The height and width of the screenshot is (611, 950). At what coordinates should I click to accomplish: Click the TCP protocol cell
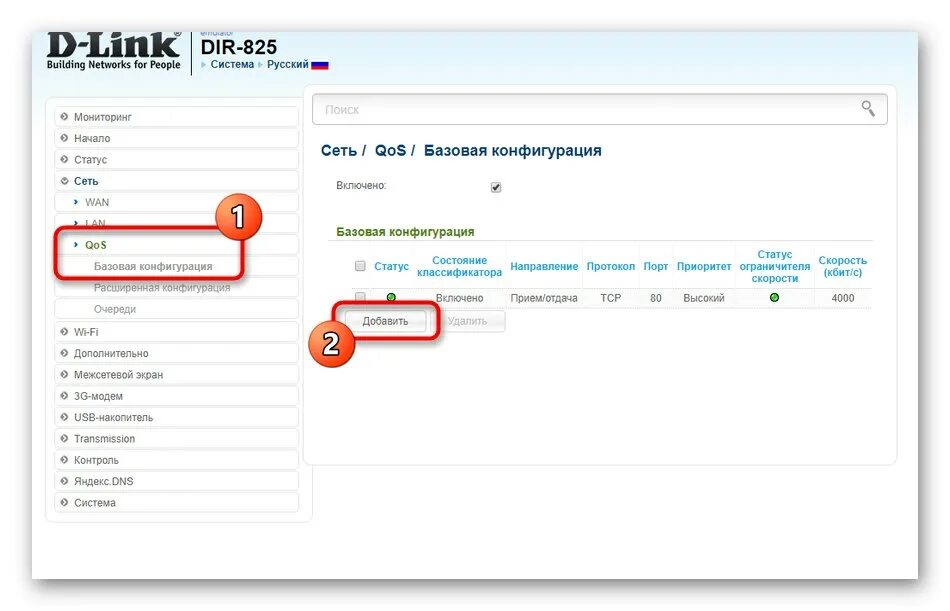coord(610,298)
